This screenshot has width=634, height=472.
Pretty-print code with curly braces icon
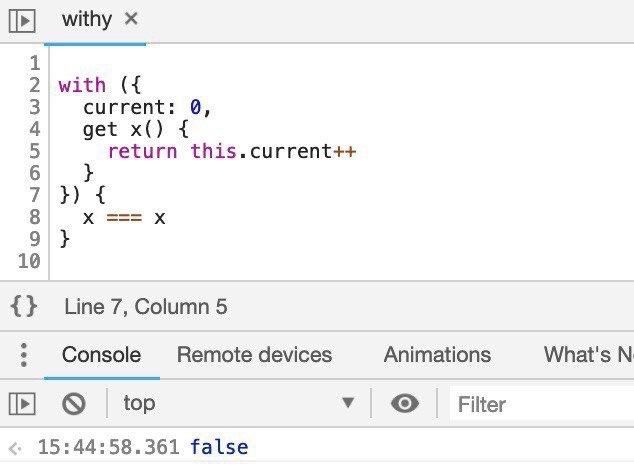23,306
